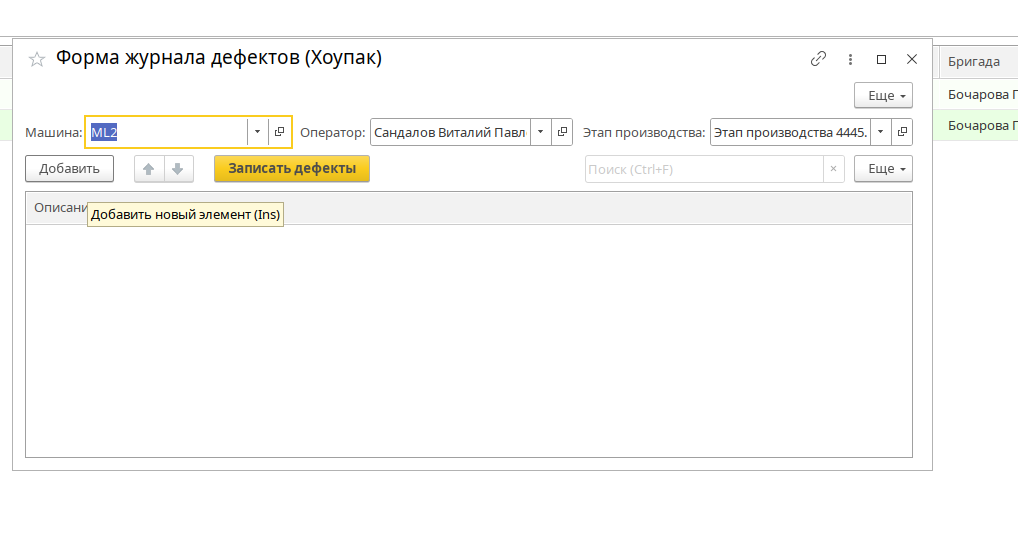Open the selected Машина record icon
The image size is (1018, 536).
click(280, 132)
